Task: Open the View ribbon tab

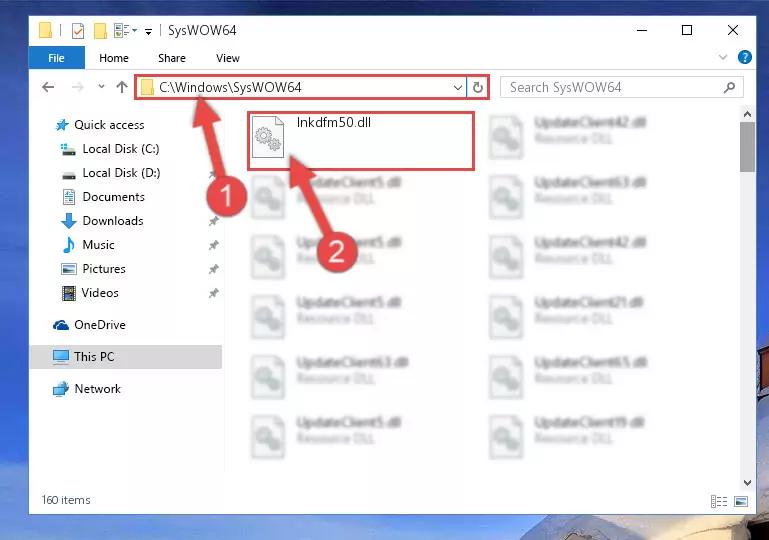Action: (228, 58)
